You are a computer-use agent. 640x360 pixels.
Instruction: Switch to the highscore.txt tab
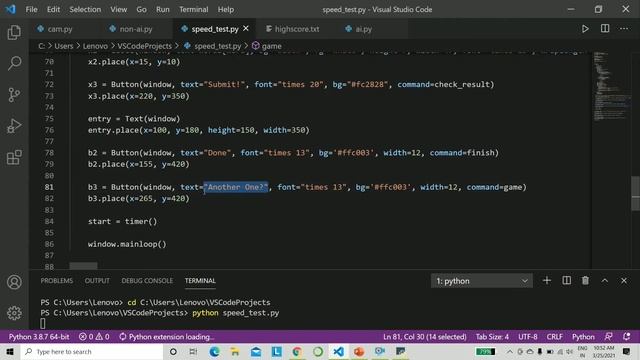point(297,29)
